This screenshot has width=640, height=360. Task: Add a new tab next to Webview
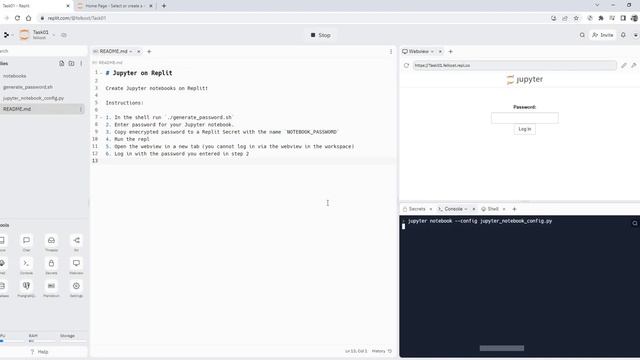[x=451, y=51]
